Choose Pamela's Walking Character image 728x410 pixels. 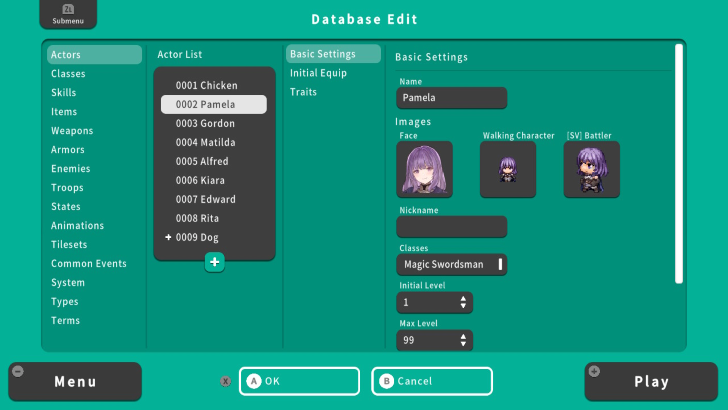[x=508, y=169]
